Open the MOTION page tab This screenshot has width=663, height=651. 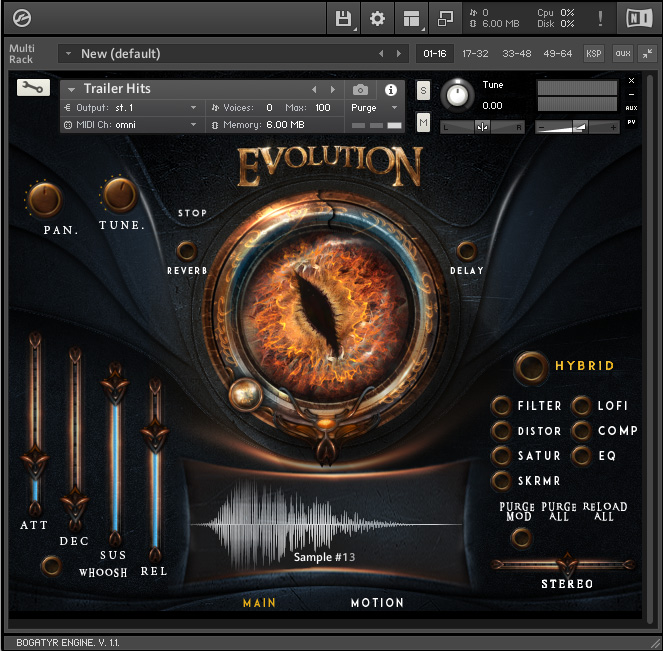point(377,603)
